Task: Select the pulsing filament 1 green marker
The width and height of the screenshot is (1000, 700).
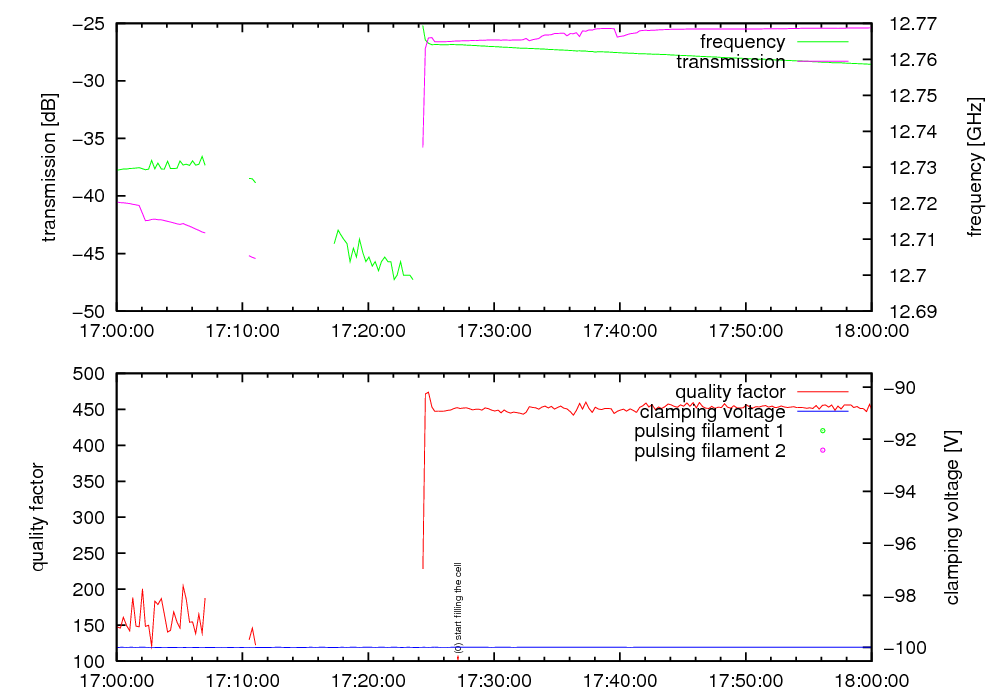Action: 822,431
